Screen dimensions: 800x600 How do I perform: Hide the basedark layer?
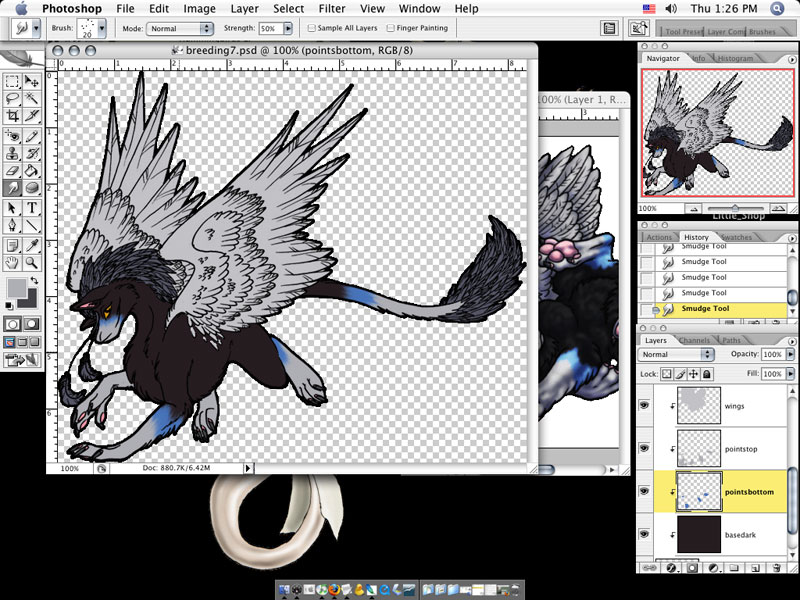(x=644, y=534)
